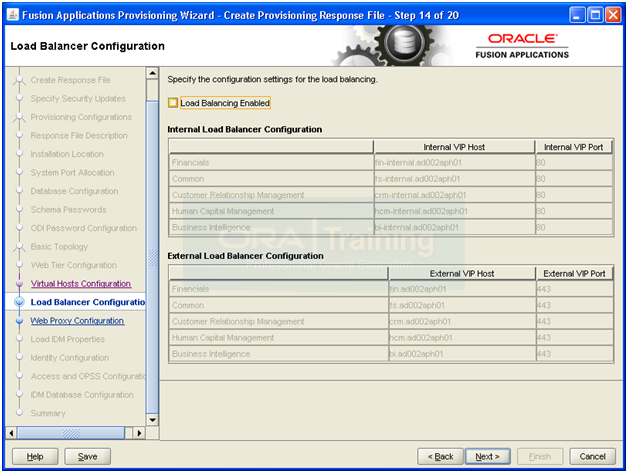Click the Customer Relationship Management external row label

pyautogui.click(x=238, y=321)
